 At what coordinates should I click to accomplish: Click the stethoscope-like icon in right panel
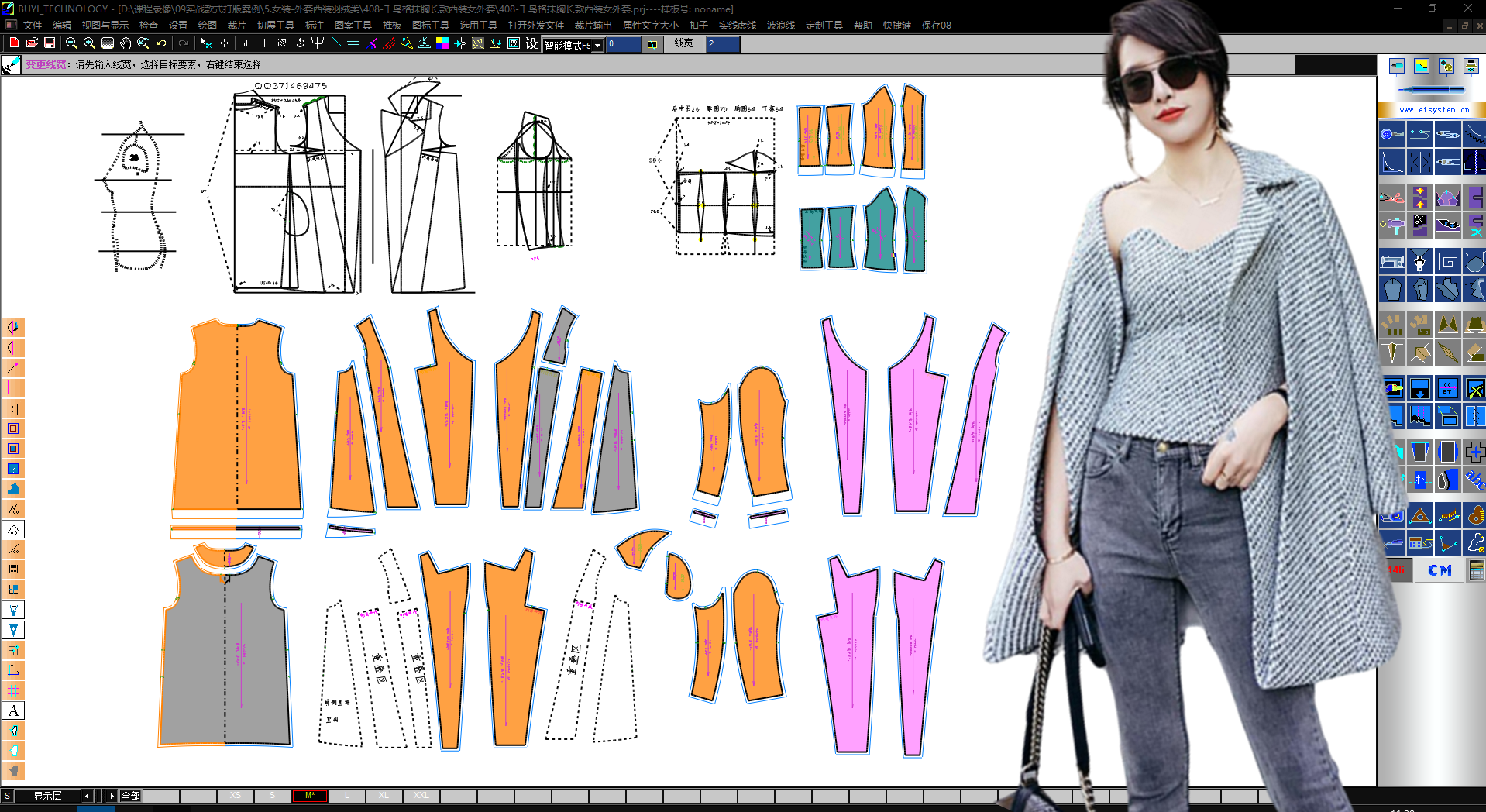(1474, 544)
